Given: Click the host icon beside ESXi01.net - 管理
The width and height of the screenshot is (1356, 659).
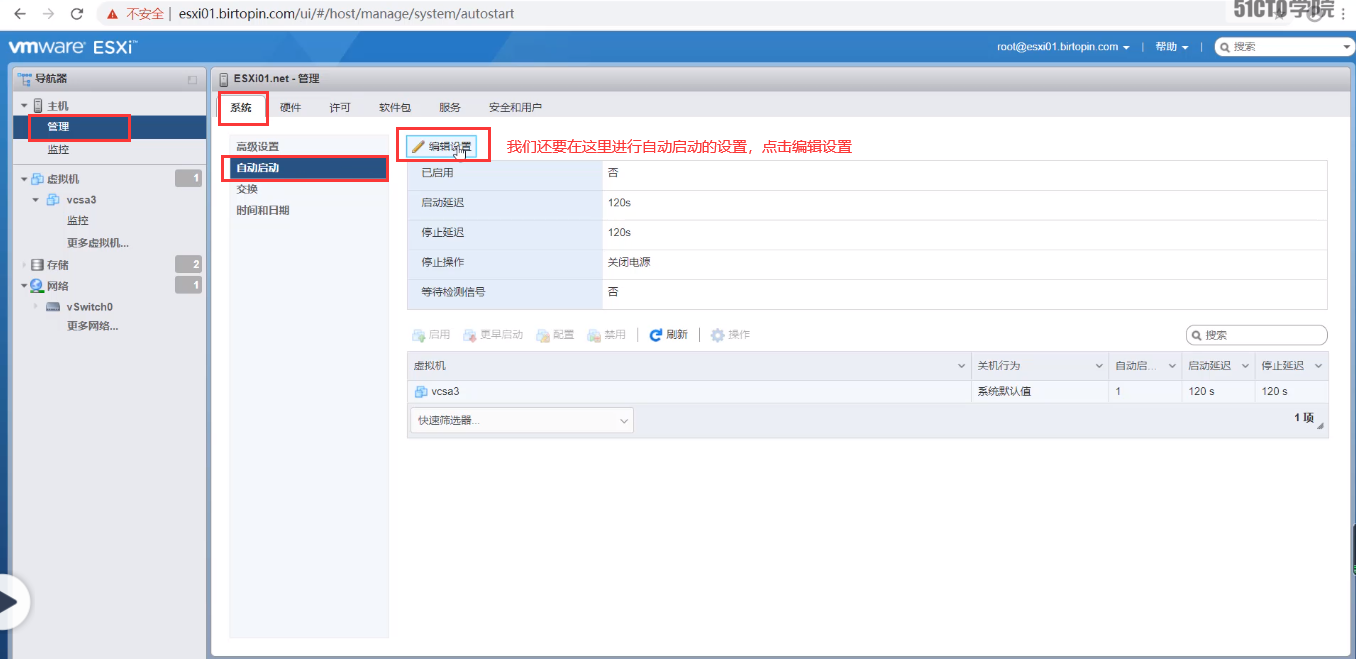Looking at the screenshot, I should 224,78.
